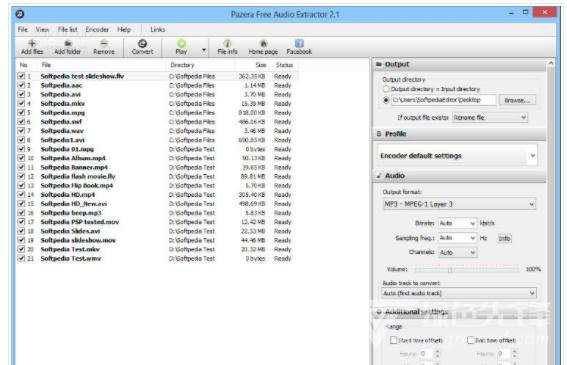This screenshot has height=365, width=567.
Task: Select Softpedia flash movie.flv row
Action: (x=157, y=176)
